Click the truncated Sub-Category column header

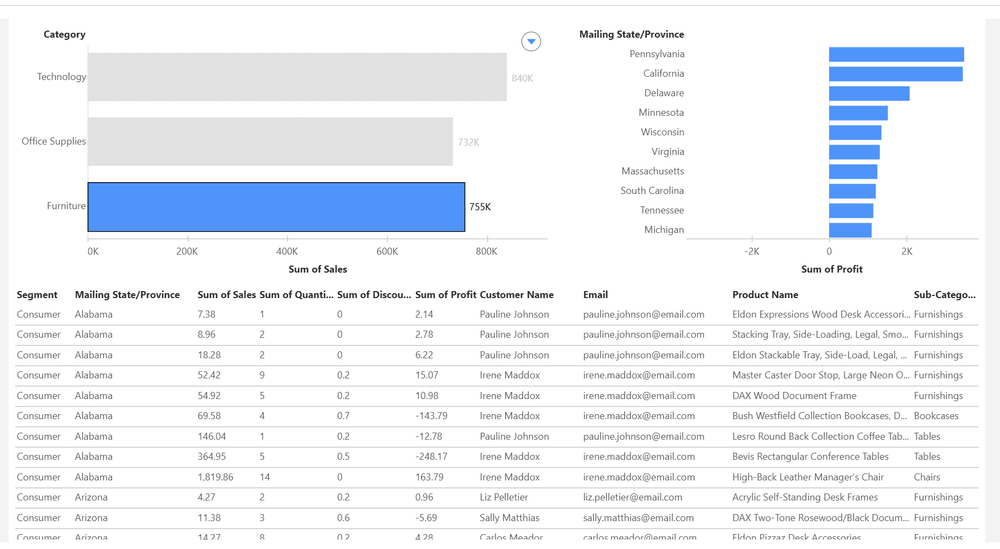943,295
